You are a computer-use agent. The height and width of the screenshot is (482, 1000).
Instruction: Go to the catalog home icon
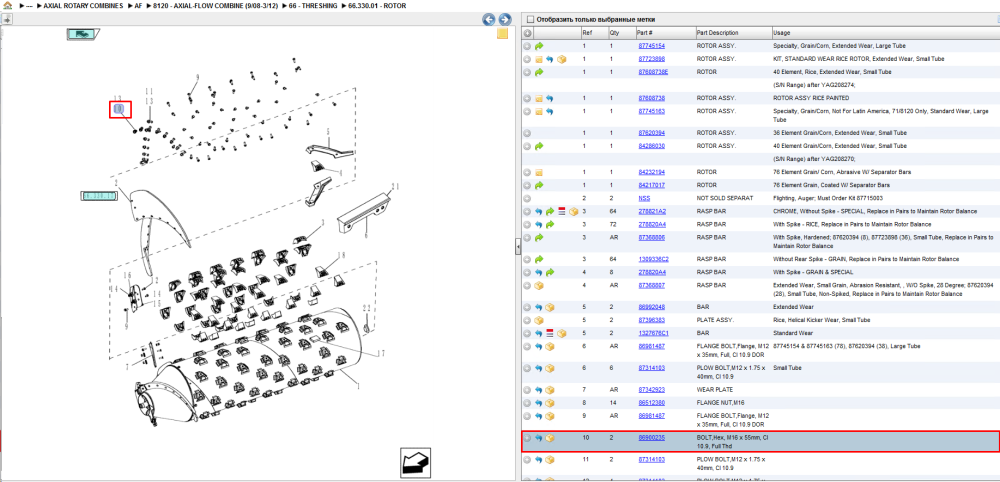(7, 5)
